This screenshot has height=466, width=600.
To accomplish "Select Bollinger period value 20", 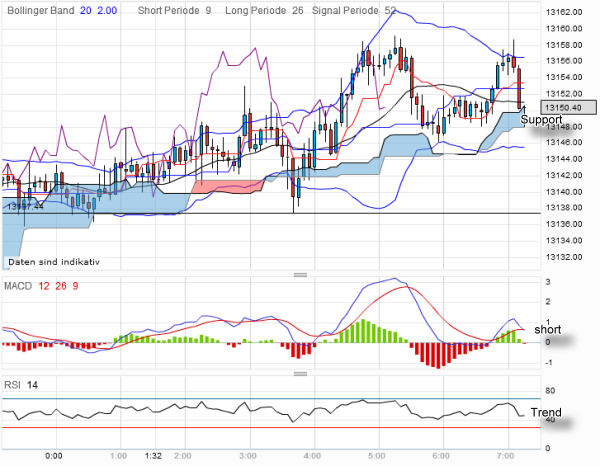I will click(86, 10).
